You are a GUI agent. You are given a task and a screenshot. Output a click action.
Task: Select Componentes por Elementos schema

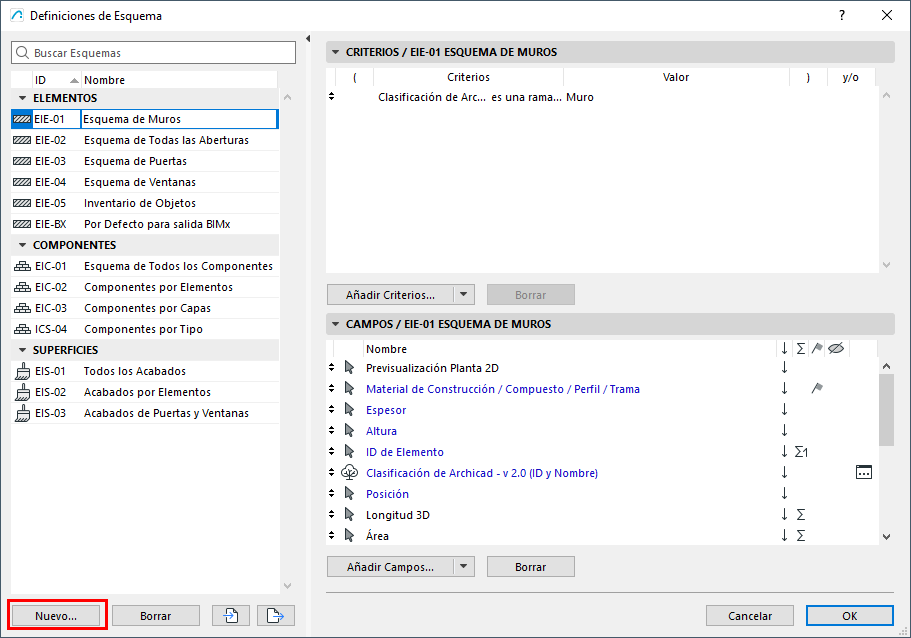145,287
